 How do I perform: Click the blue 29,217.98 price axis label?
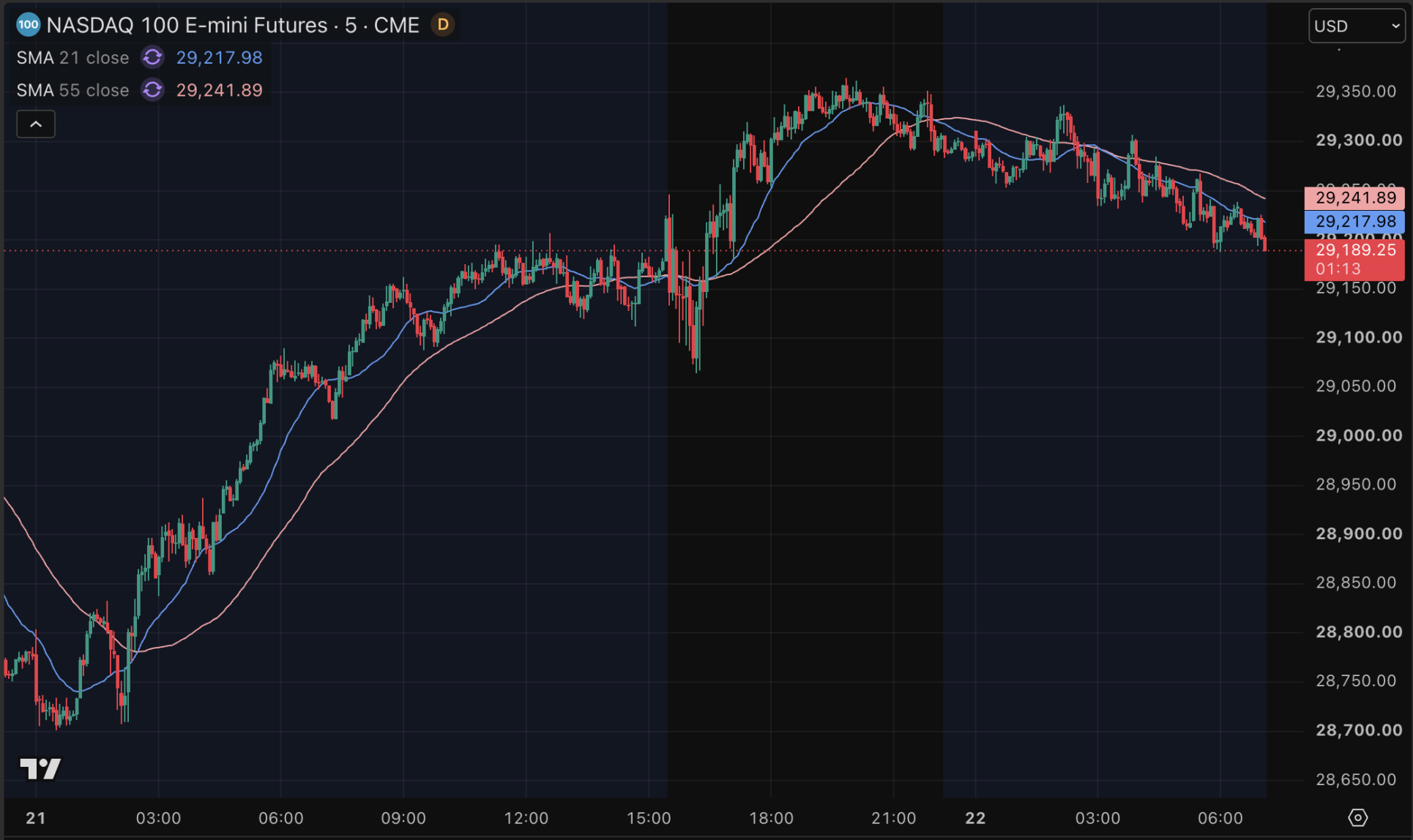coord(1354,221)
